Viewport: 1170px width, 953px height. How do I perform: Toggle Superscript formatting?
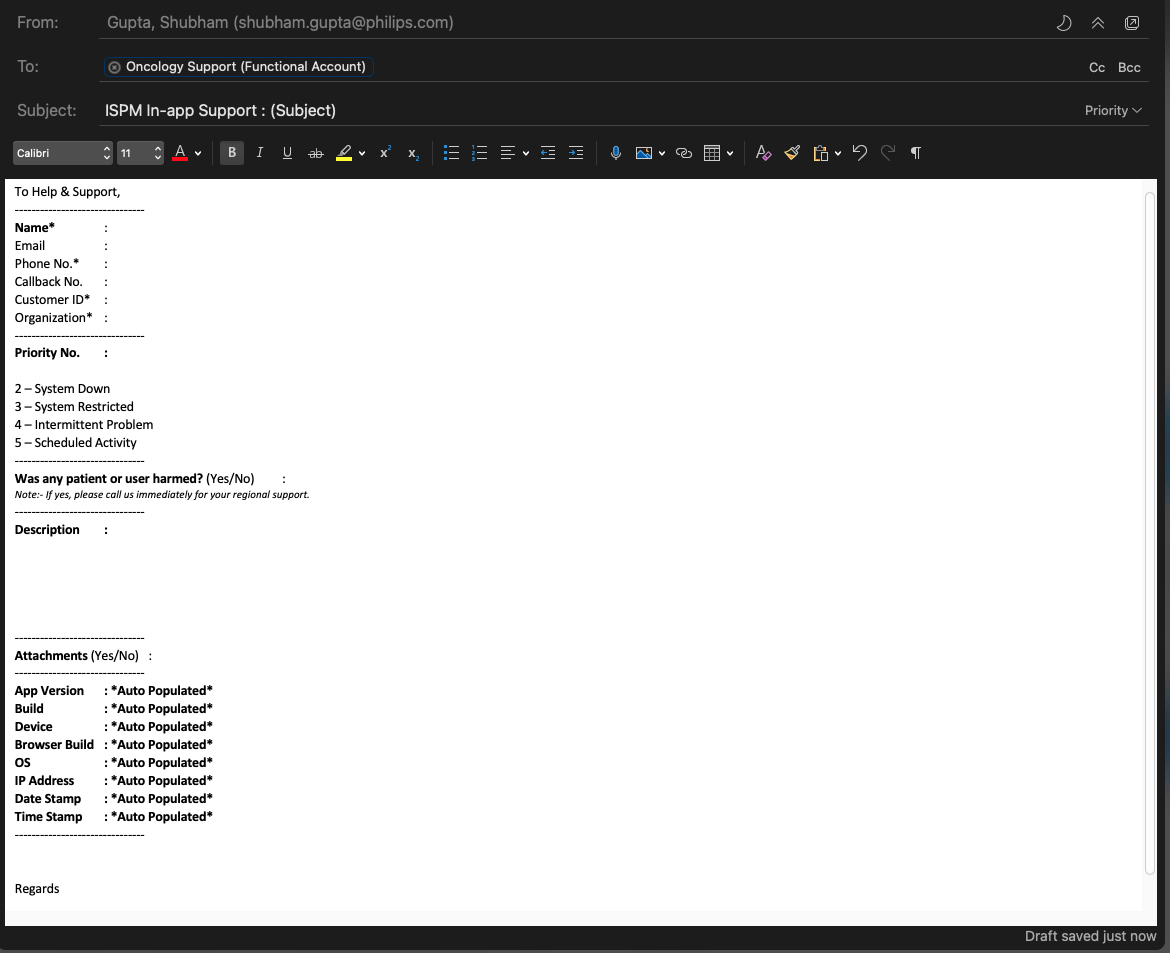click(385, 153)
